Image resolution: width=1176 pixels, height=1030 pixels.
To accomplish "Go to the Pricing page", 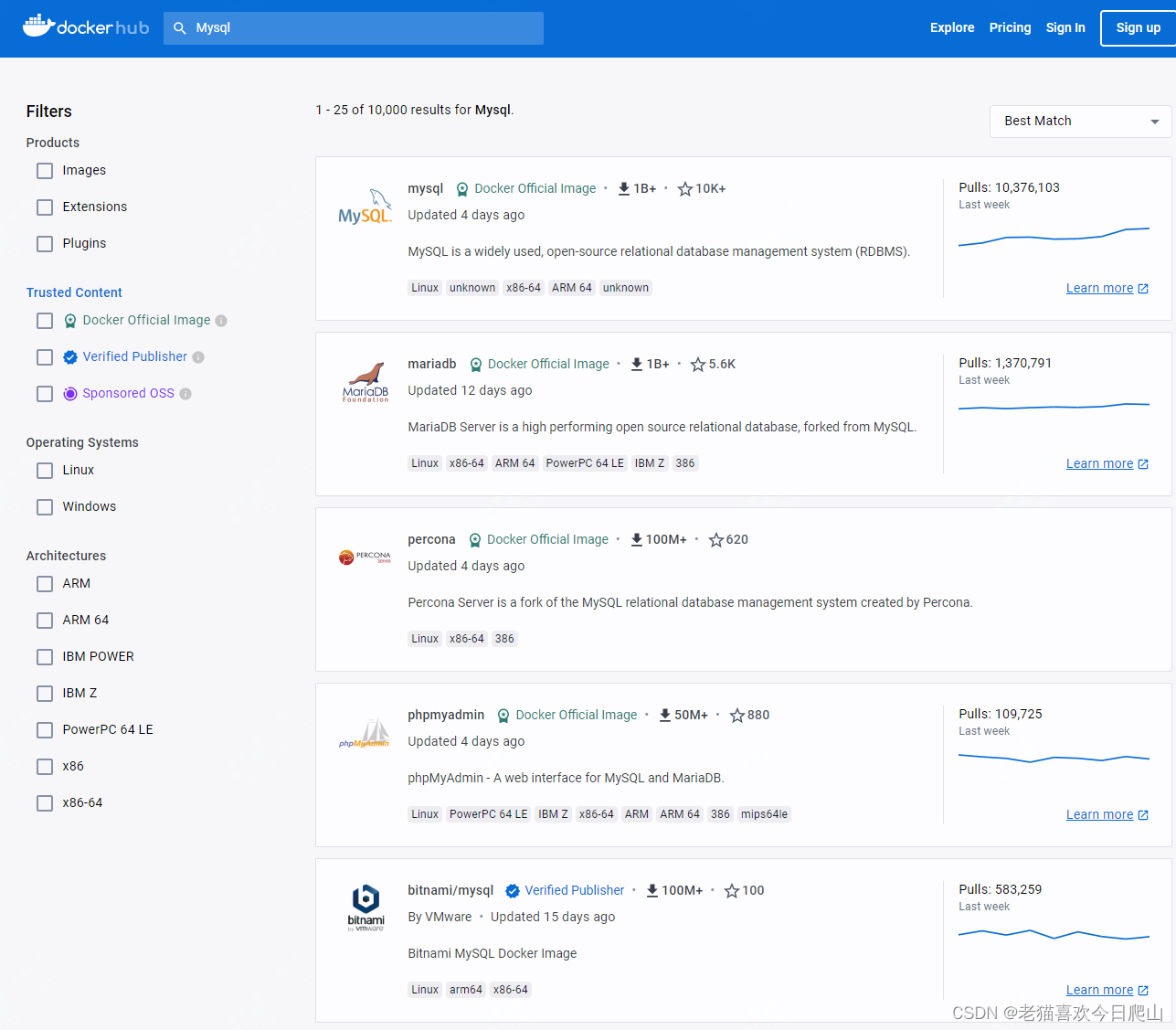I will pyautogui.click(x=1010, y=27).
